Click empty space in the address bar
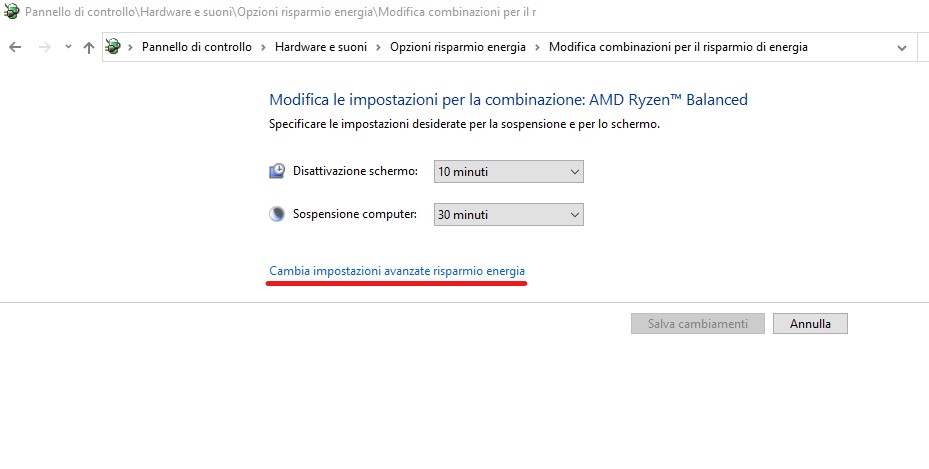 coord(850,47)
